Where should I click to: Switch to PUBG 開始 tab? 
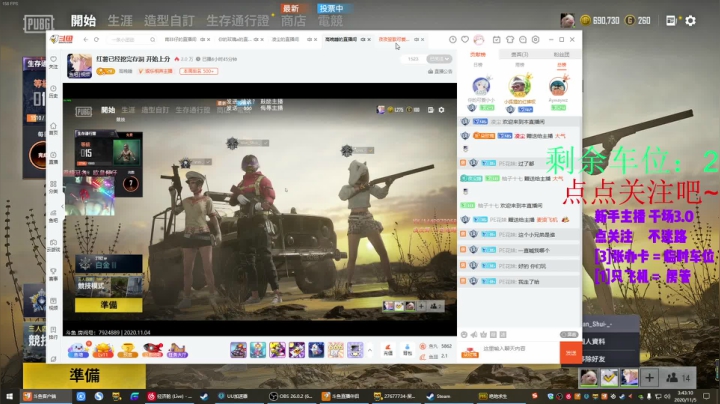pos(83,21)
